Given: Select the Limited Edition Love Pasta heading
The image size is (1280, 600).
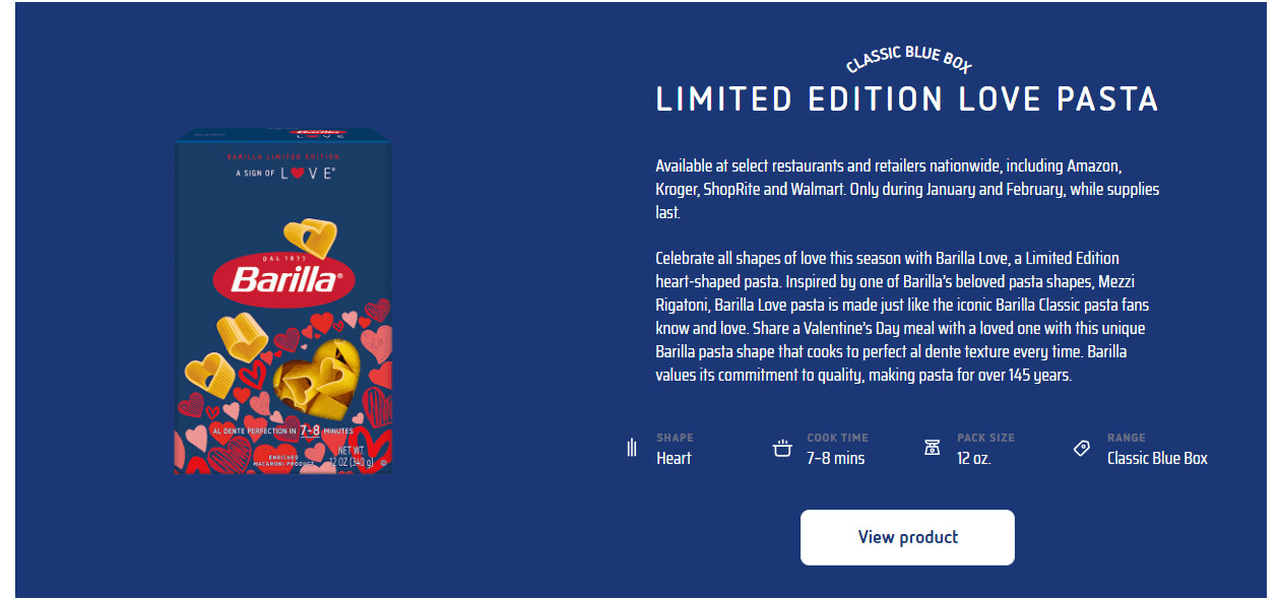Looking at the screenshot, I should tap(907, 100).
